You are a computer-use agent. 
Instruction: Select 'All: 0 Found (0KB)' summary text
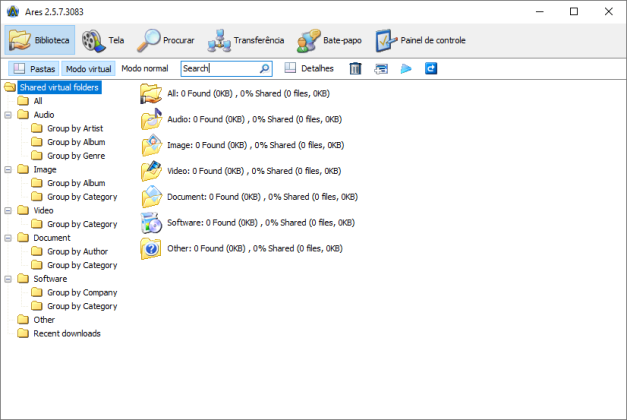click(x=248, y=94)
